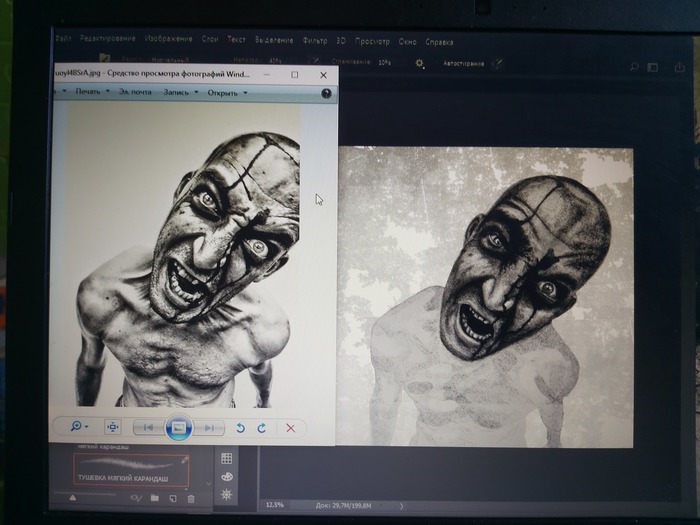Start the slideshow with the center button

pos(177,427)
